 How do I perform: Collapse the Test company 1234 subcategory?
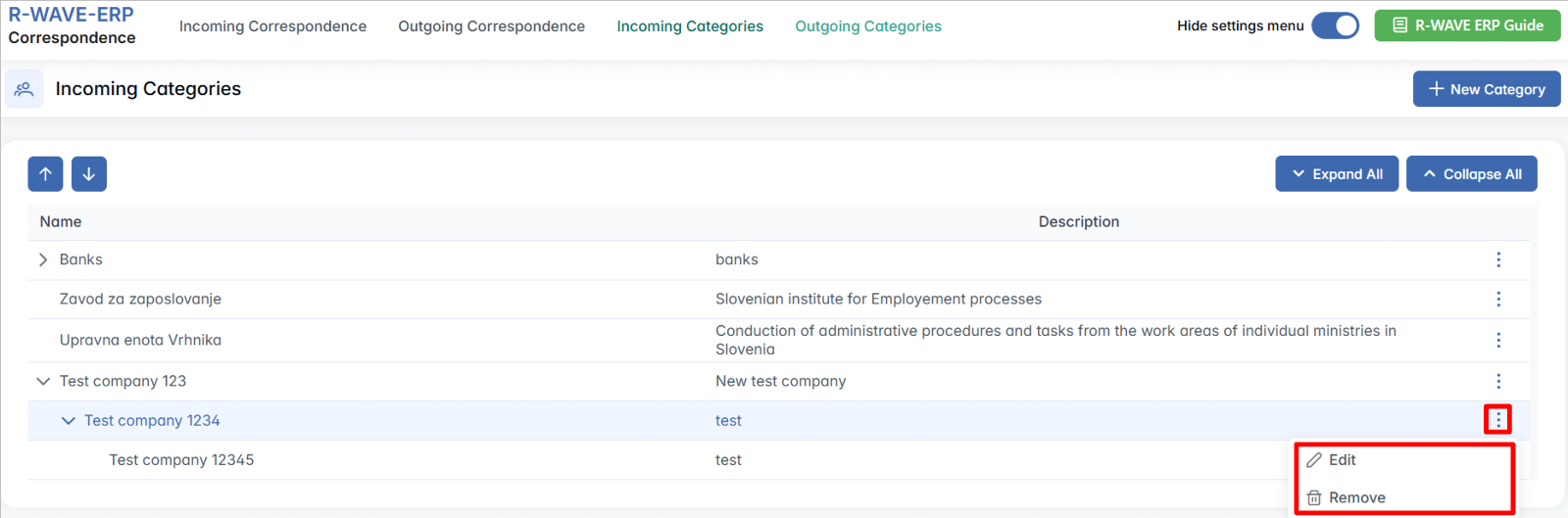68,420
